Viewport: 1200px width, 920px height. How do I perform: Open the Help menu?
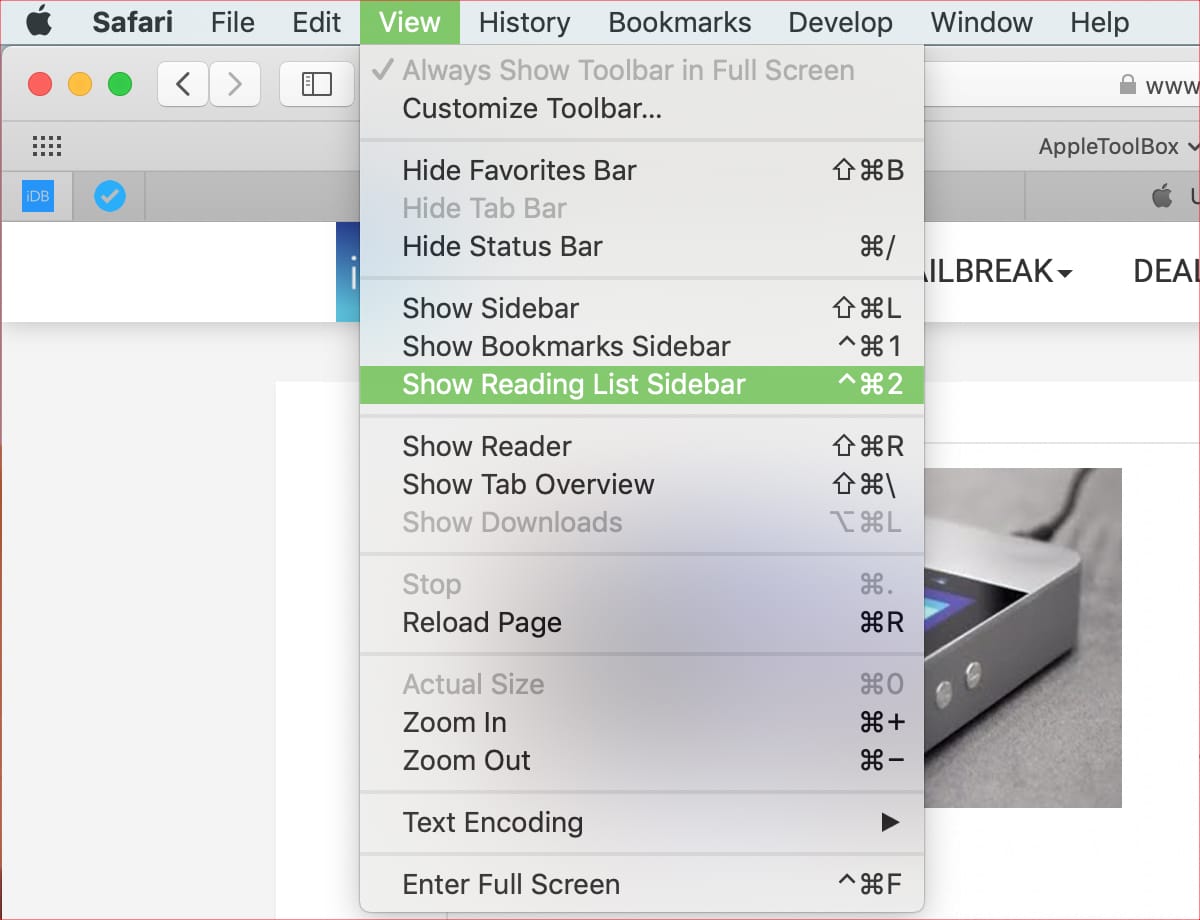tap(1100, 22)
